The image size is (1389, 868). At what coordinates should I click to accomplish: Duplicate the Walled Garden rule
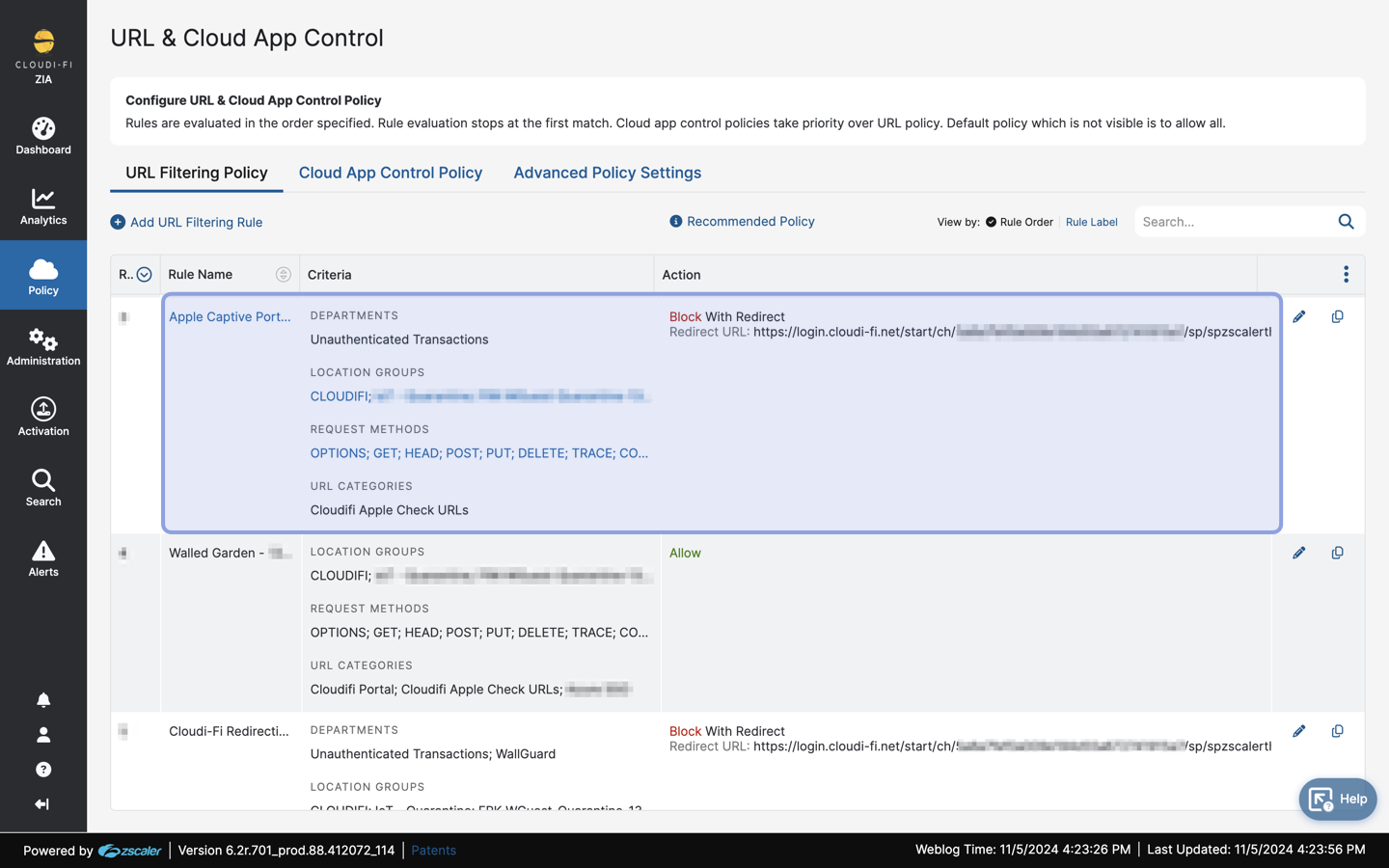1338,552
